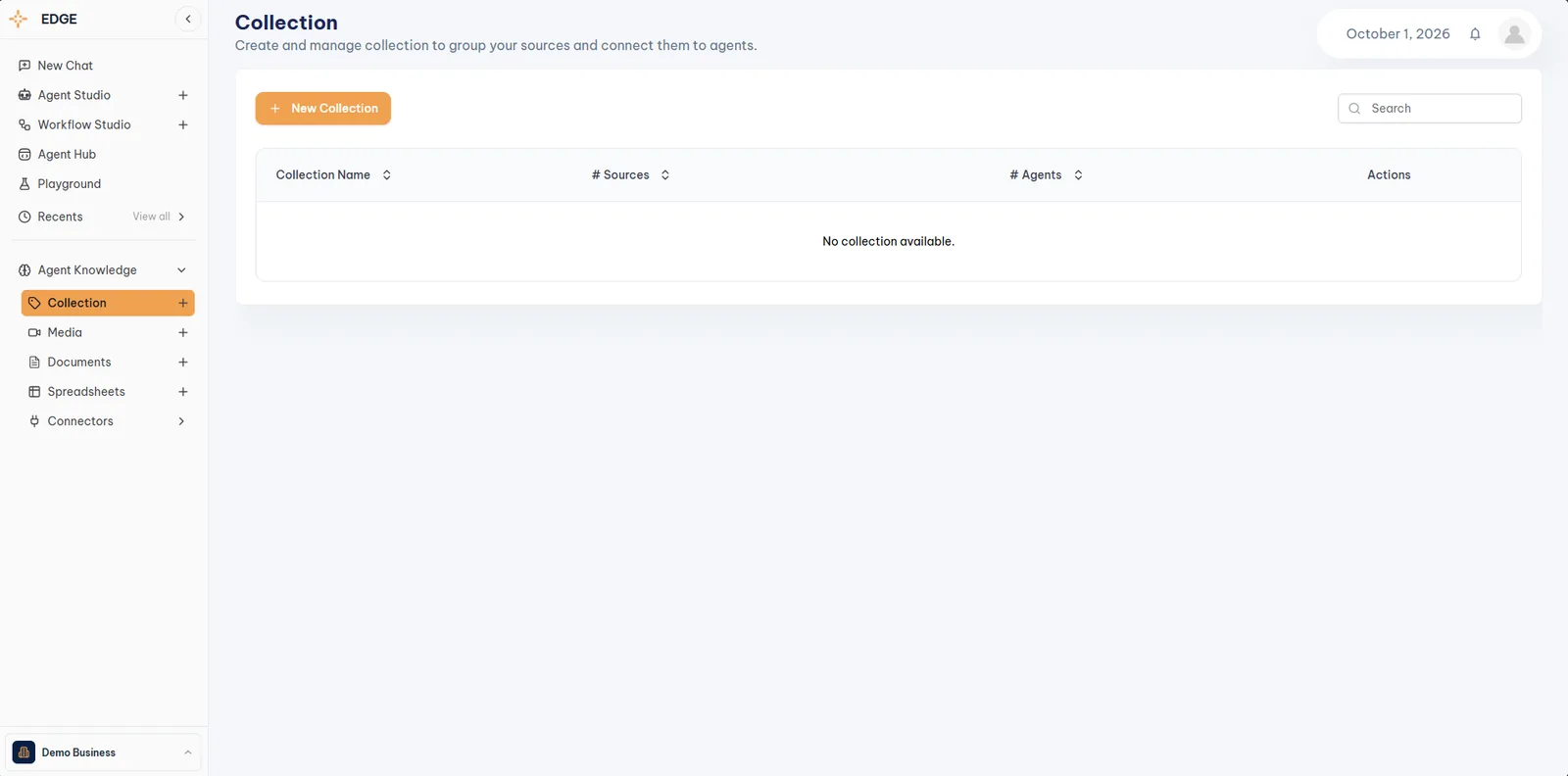
Task: Collapse the sidebar with the chevron button
Action: [x=188, y=19]
